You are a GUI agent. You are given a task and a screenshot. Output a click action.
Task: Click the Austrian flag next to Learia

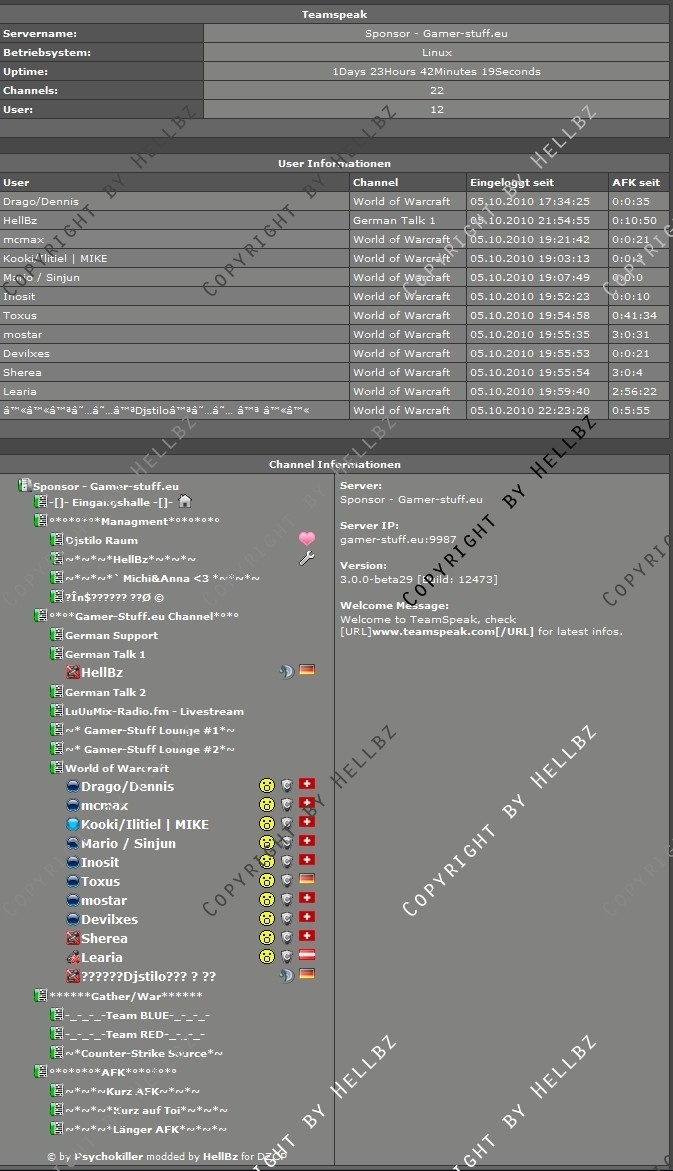pyautogui.click(x=307, y=954)
